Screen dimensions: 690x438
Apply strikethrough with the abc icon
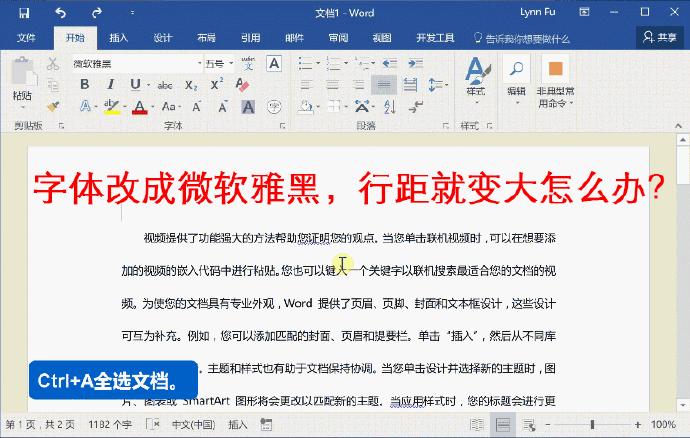click(x=165, y=85)
